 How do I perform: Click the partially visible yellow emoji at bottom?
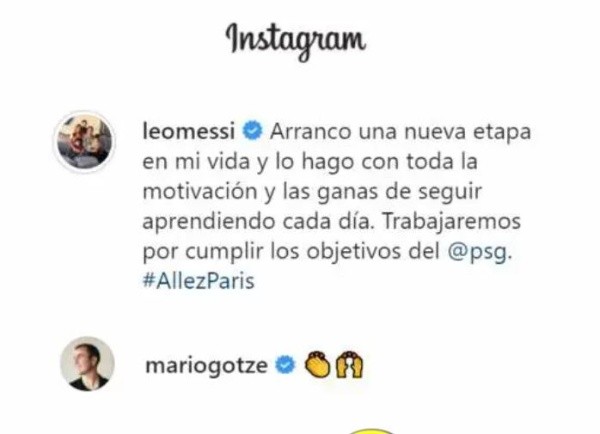372,431
